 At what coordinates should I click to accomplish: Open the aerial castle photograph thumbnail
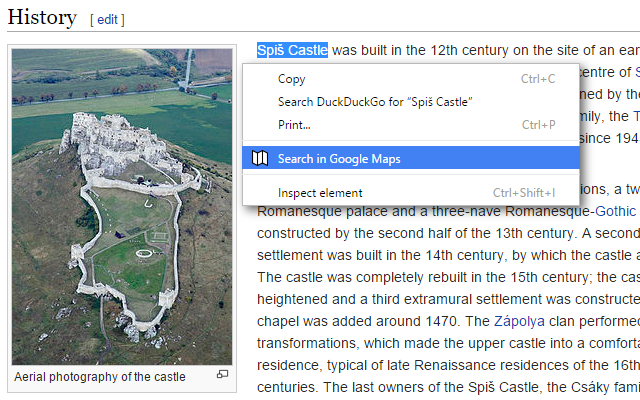[122, 207]
